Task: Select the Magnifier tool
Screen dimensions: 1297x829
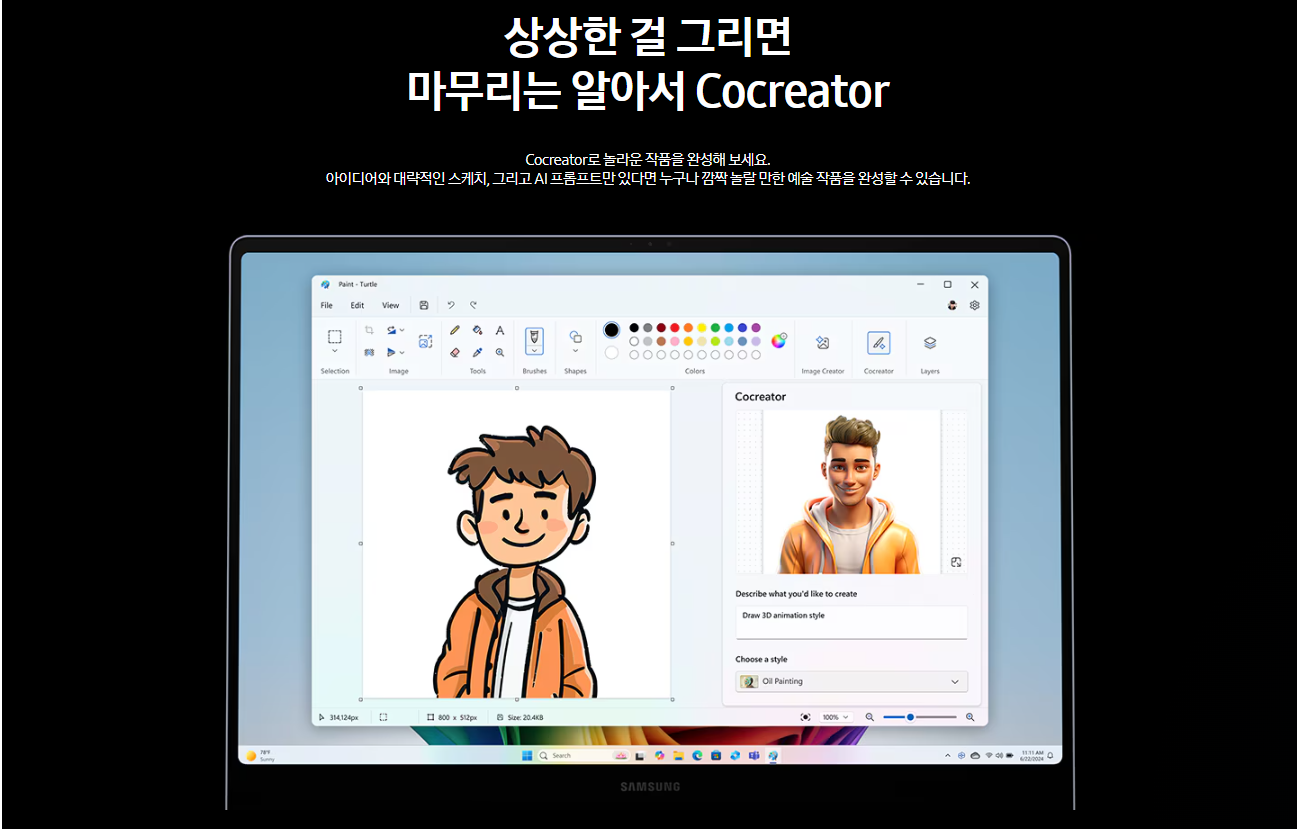Action: [x=500, y=352]
